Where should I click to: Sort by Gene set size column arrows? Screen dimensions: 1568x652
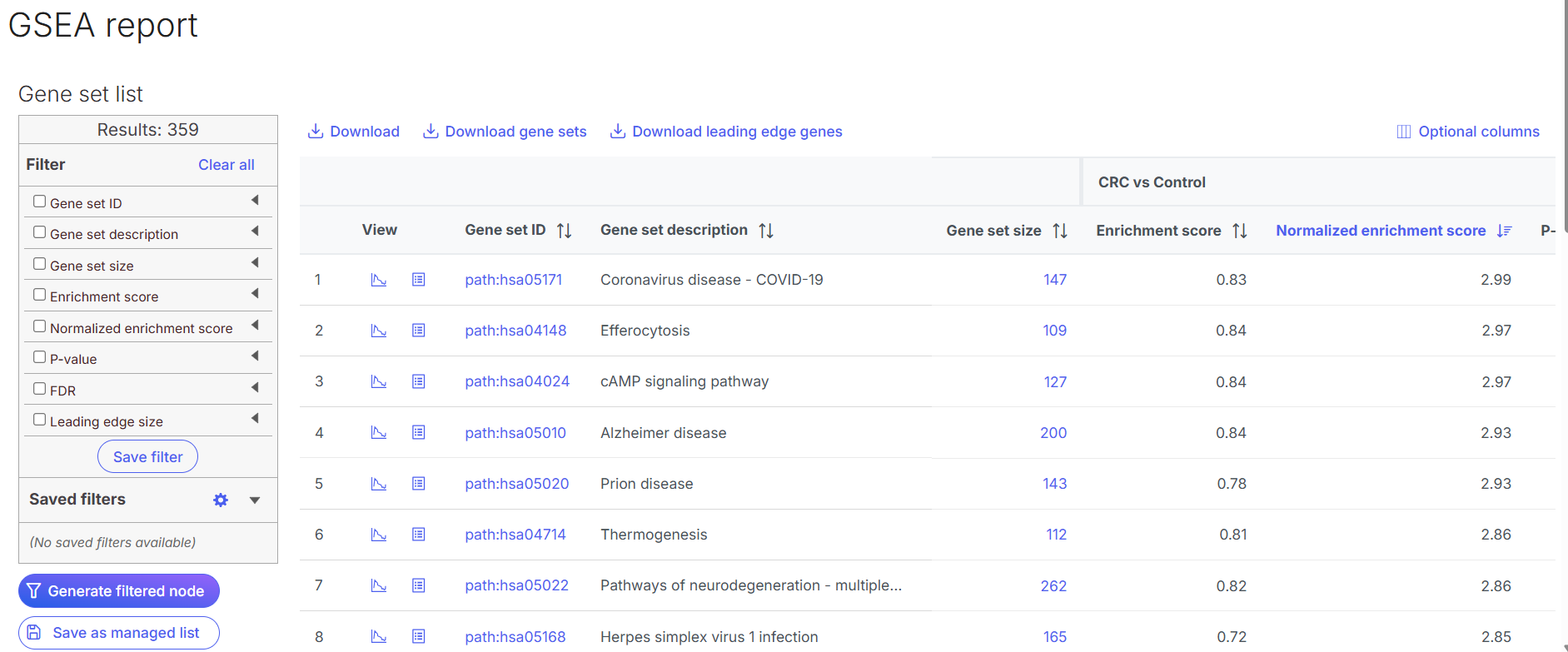[x=1059, y=231]
